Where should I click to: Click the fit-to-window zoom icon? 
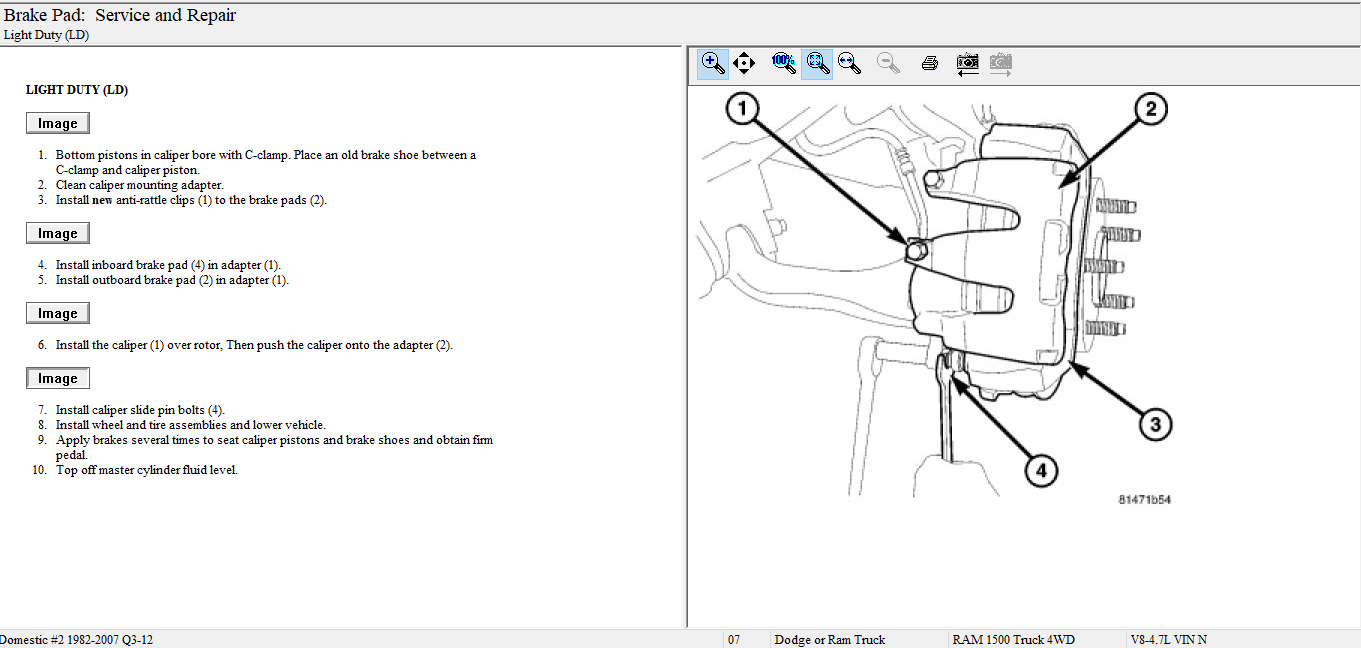pos(817,63)
